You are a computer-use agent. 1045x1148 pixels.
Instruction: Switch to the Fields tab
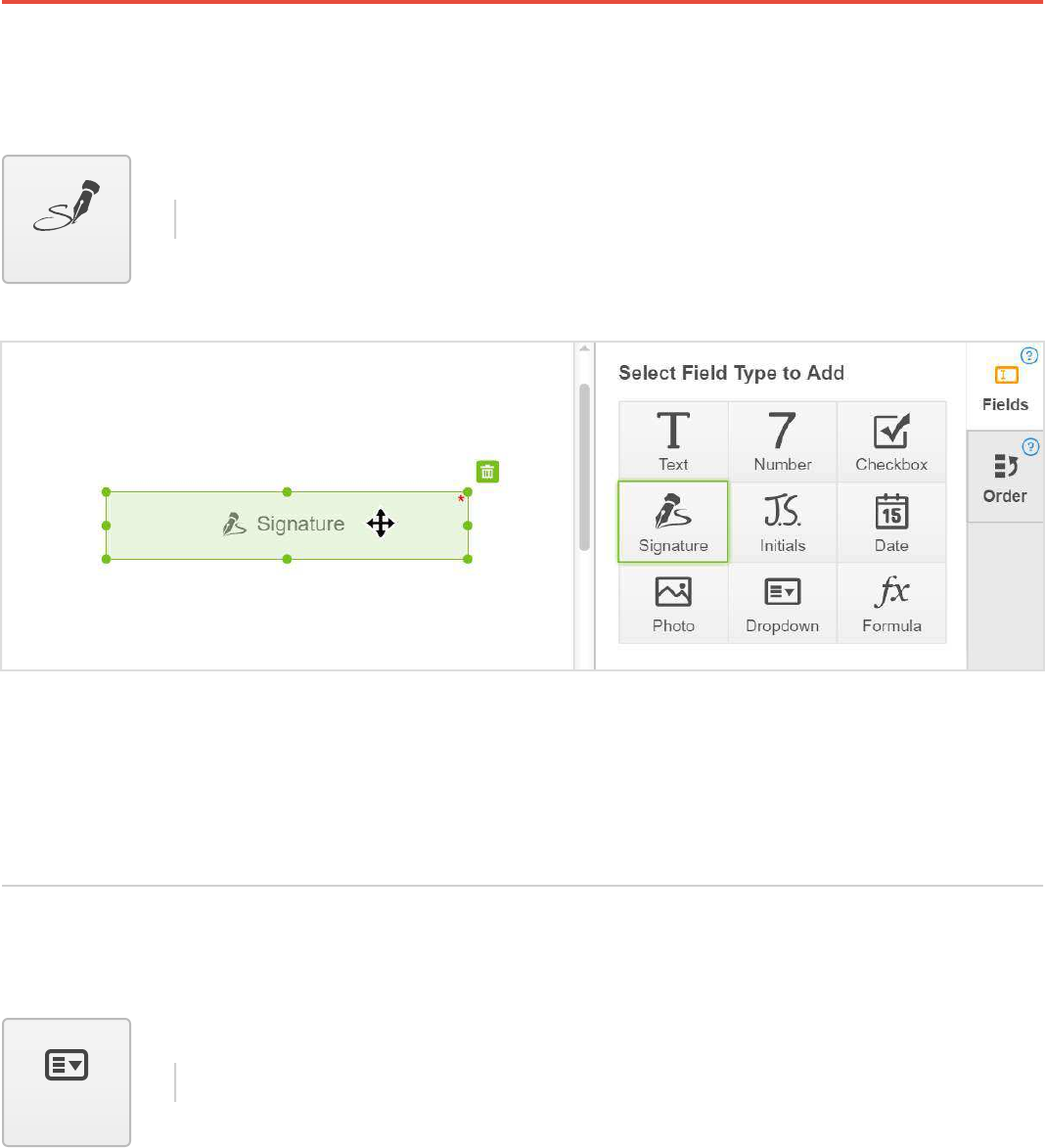tap(1005, 389)
